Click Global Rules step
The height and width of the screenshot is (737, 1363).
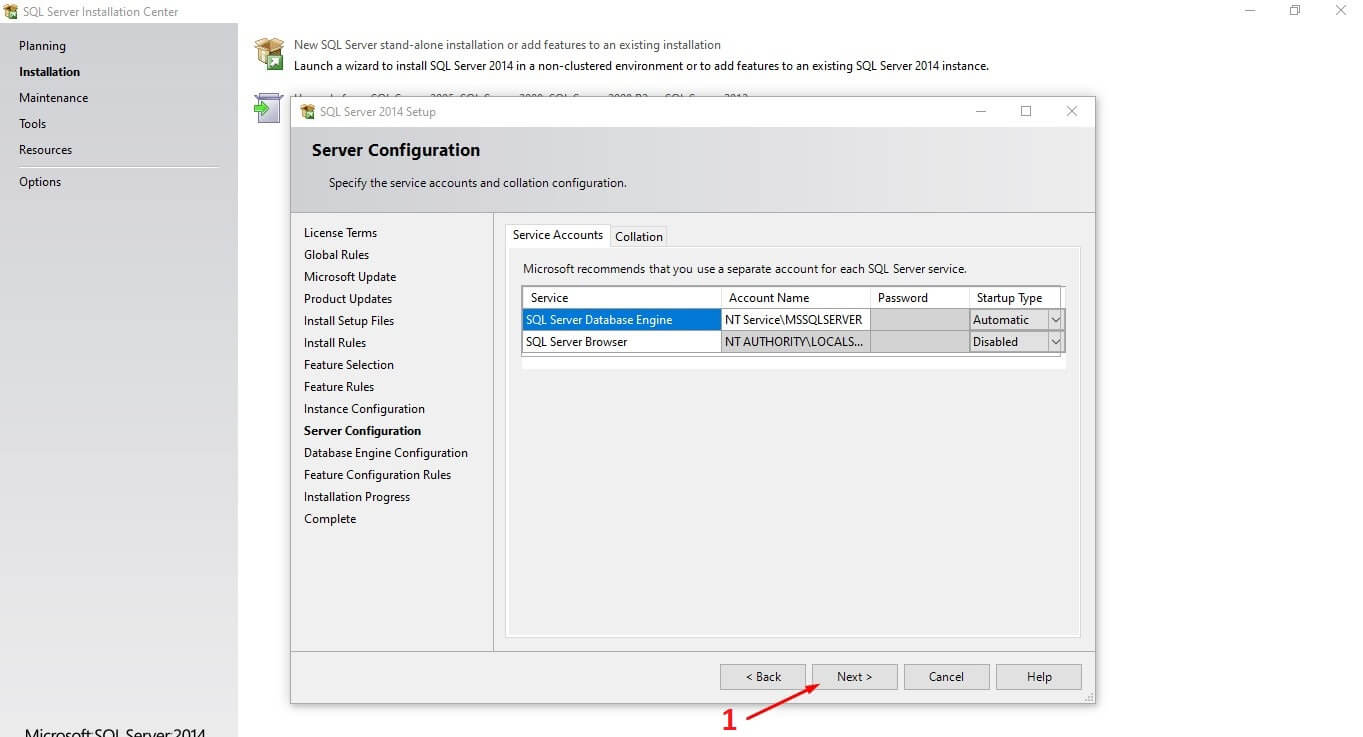click(336, 255)
